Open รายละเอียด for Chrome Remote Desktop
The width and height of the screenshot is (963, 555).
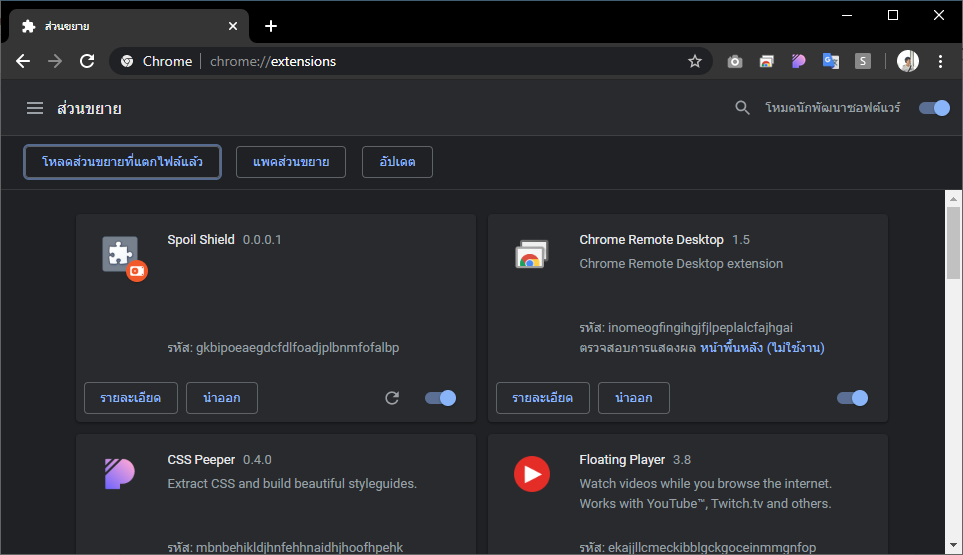coord(543,398)
